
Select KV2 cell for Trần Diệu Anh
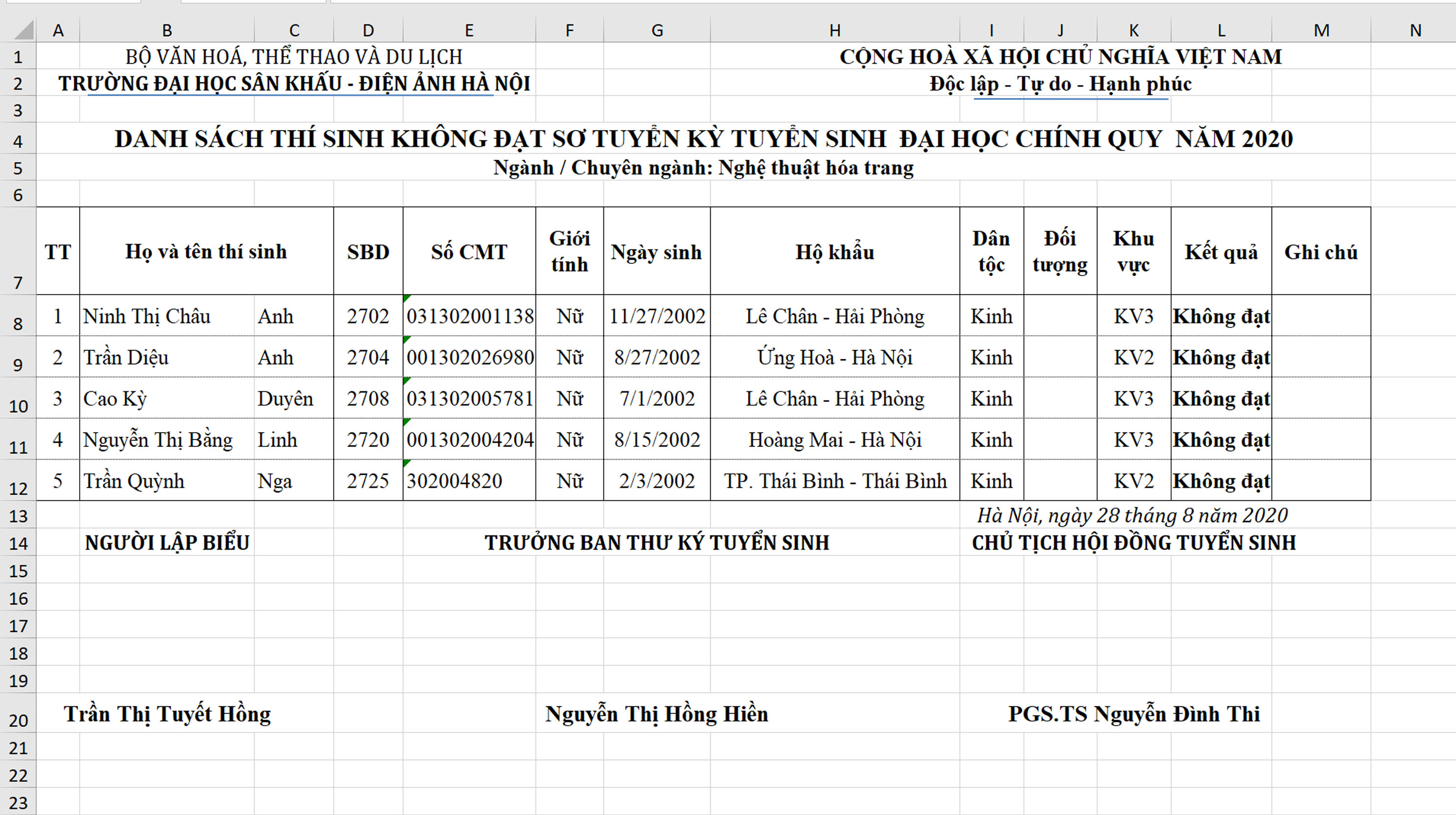pos(1134,357)
